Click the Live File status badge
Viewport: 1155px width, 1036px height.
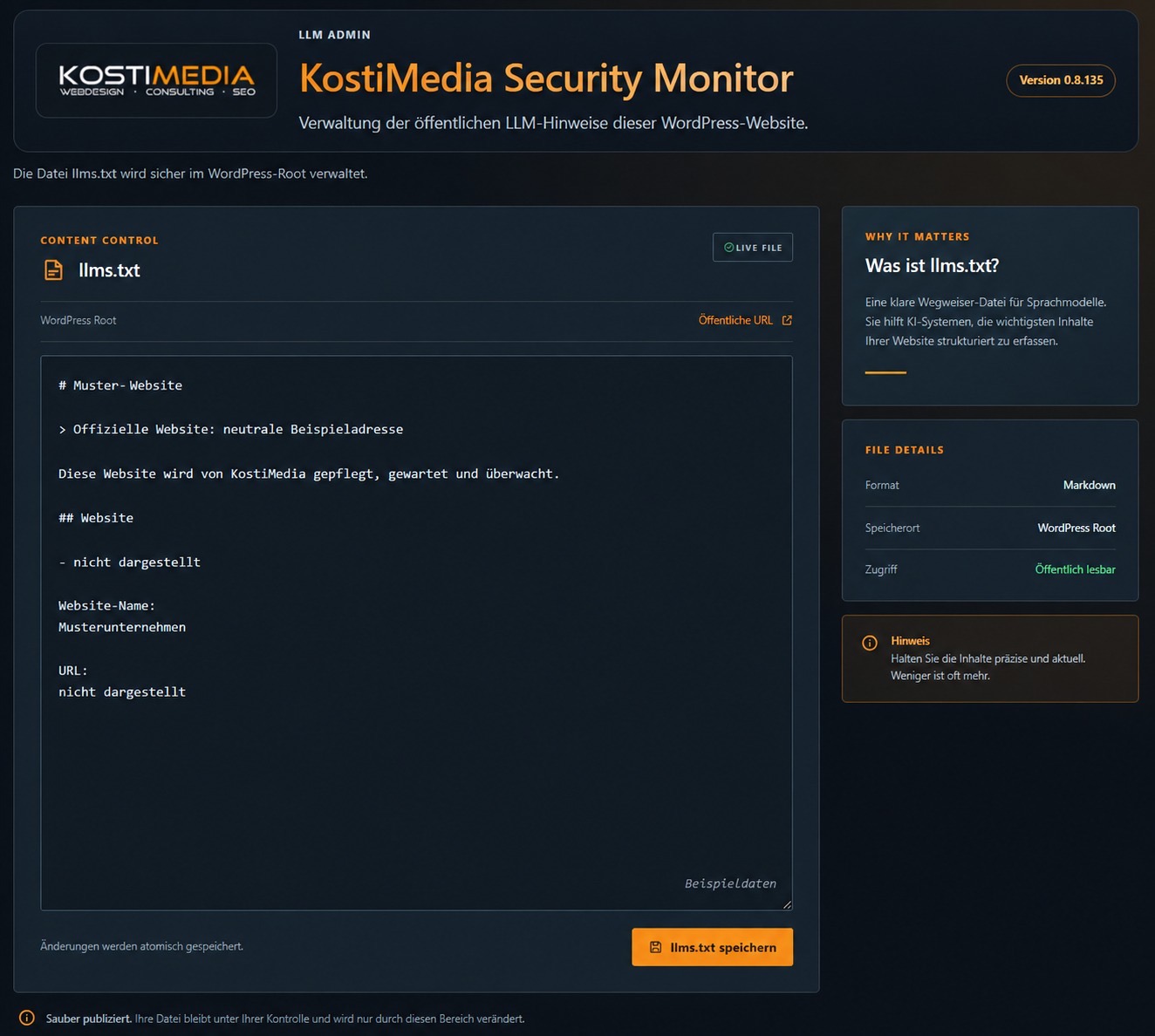pyautogui.click(x=753, y=248)
